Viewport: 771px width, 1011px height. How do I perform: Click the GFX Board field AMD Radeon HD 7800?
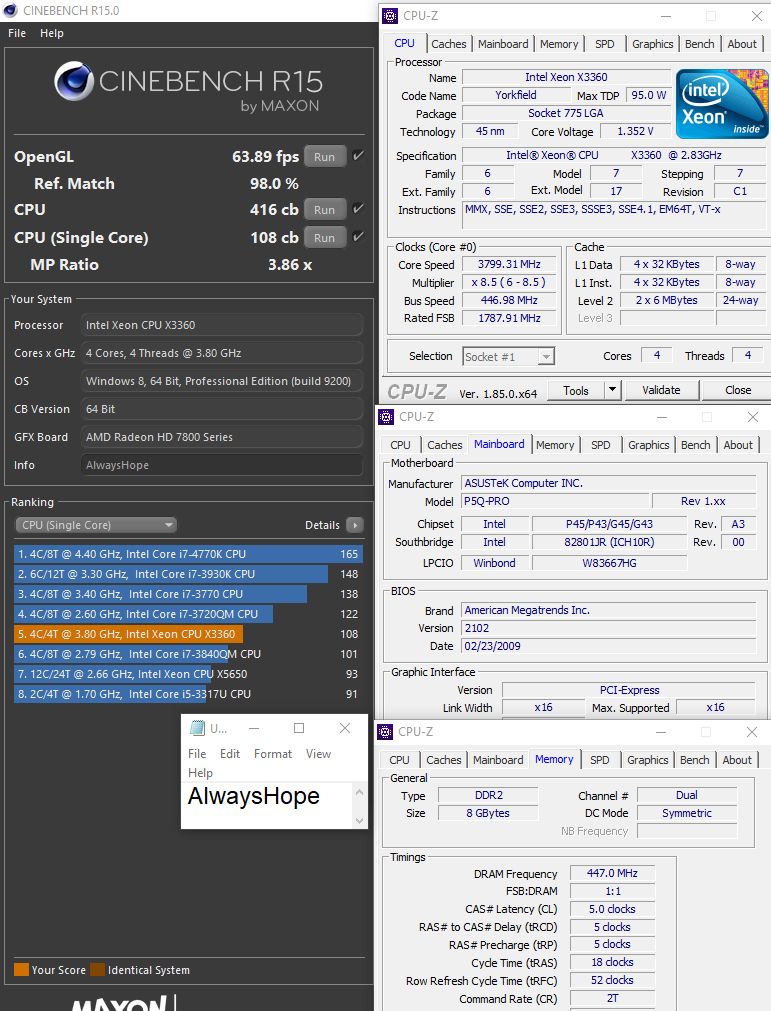click(x=222, y=437)
